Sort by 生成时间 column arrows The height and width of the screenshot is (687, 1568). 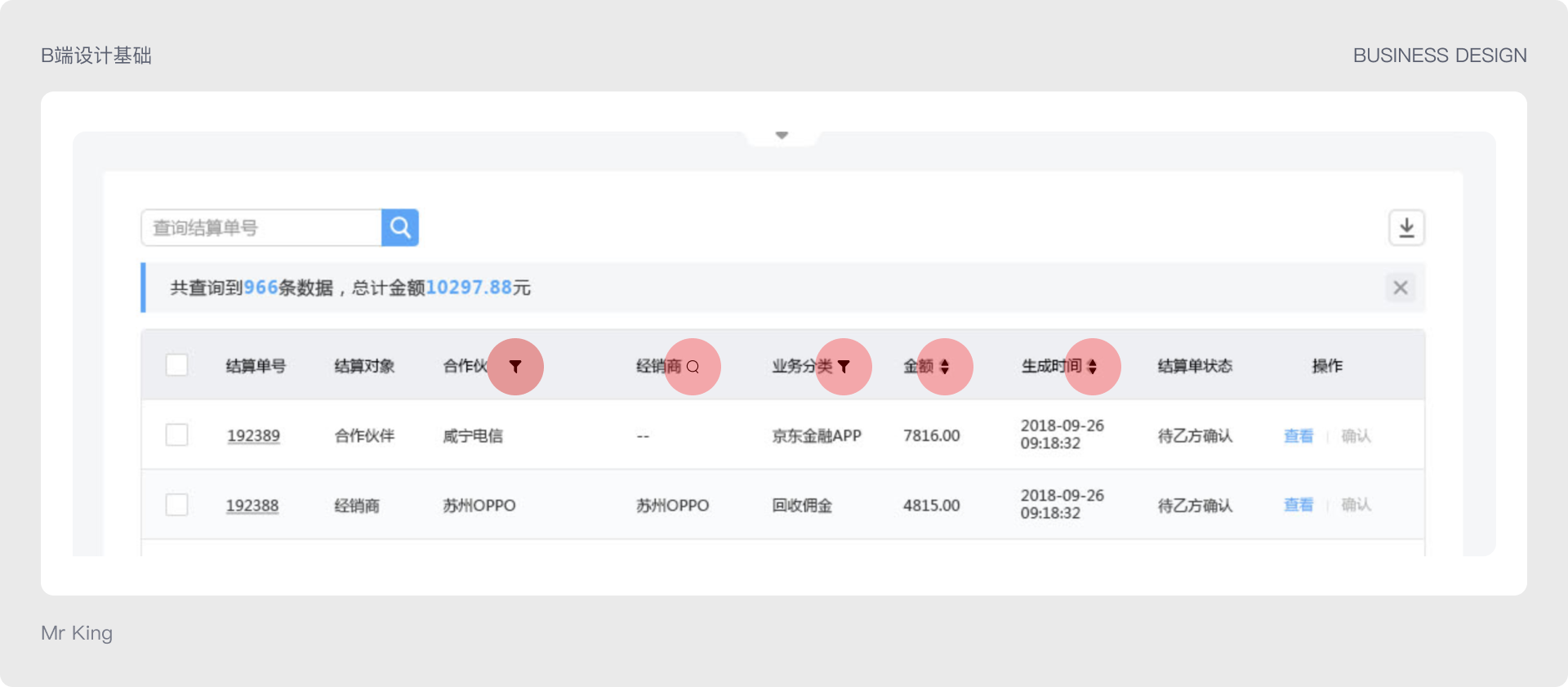tap(1093, 367)
